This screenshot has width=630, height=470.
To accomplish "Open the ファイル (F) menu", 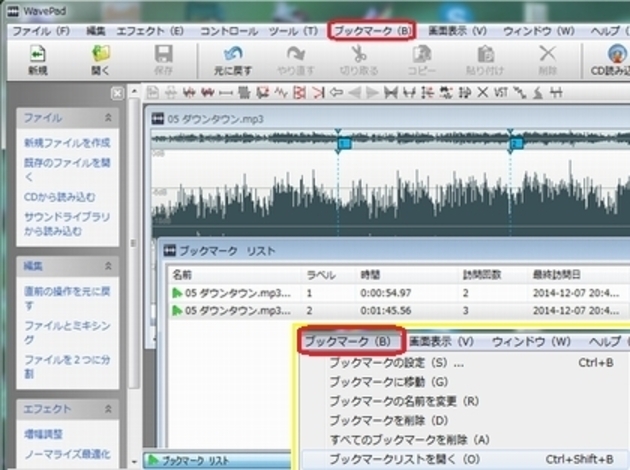I will [41, 31].
